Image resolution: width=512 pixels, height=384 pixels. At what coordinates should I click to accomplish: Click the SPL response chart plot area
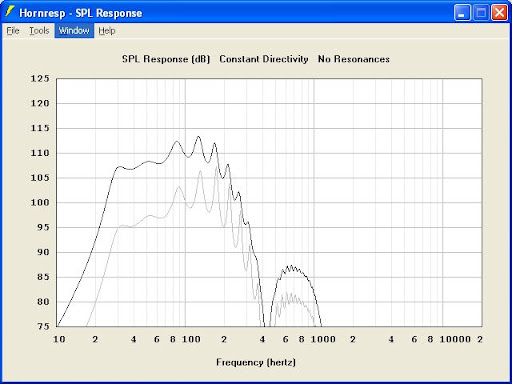point(269,202)
